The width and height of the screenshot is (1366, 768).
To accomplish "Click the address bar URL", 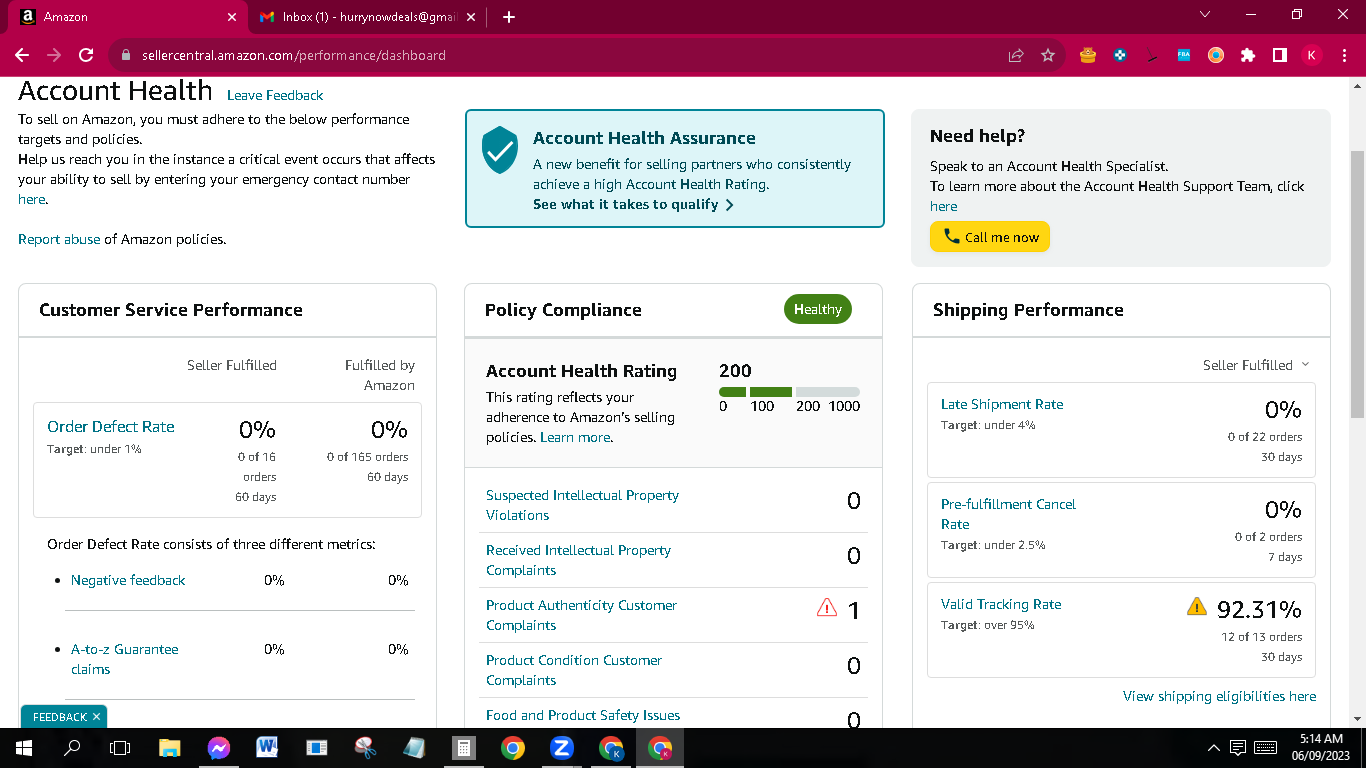I will click(x=294, y=56).
